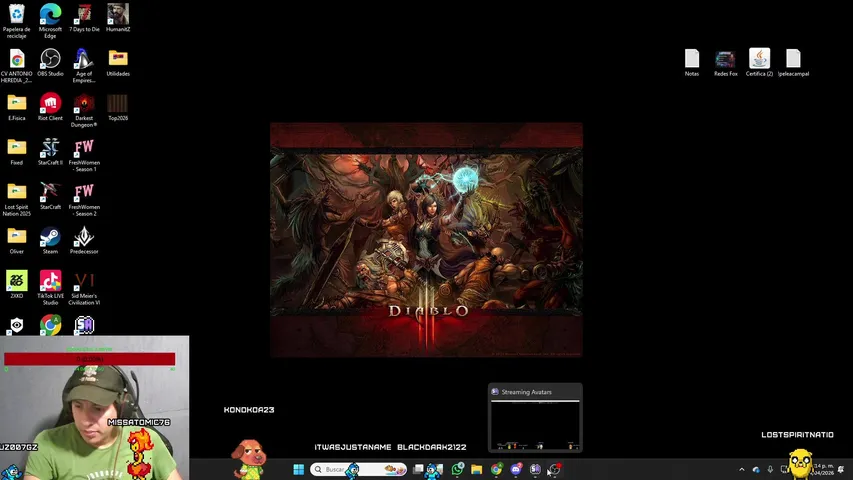The image size is (853, 480).
Task: Select the StarCraft II shortcut
Action: click(x=50, y=152)
